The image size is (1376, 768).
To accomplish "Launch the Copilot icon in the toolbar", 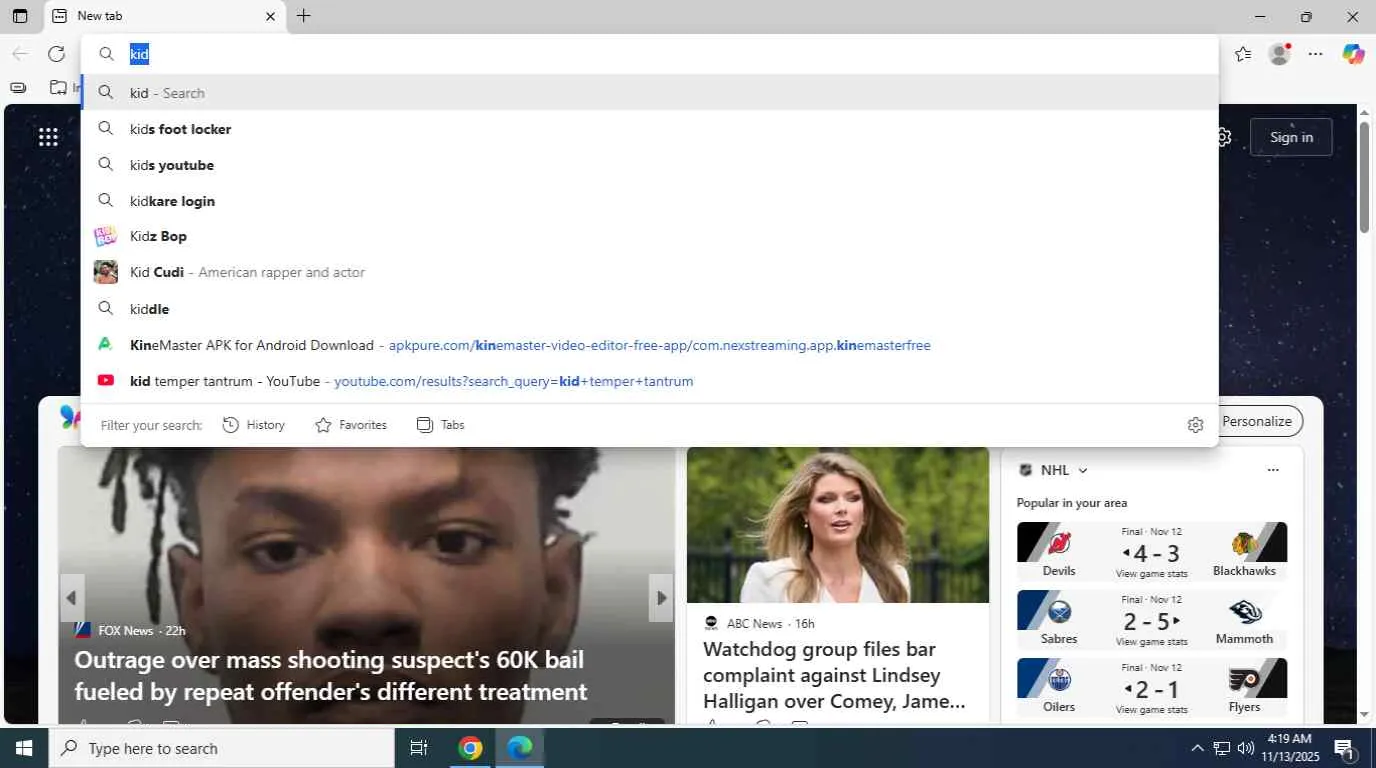I will click(x=1353, y=54).
